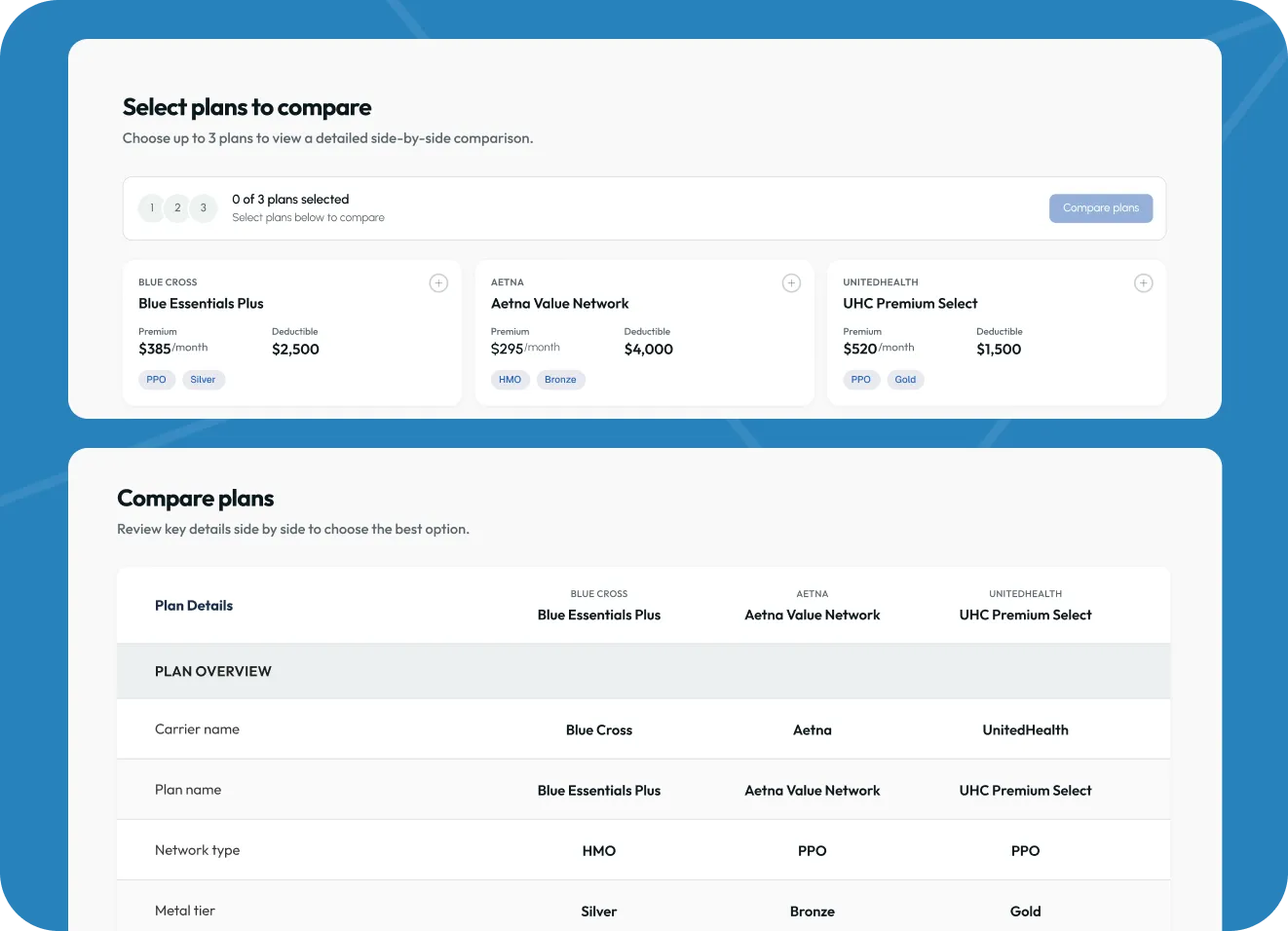This screenshot has width=1288, height=931.
Task: Click the $295/month premium value
Action: pyautogui.click(x=525, y=349)
